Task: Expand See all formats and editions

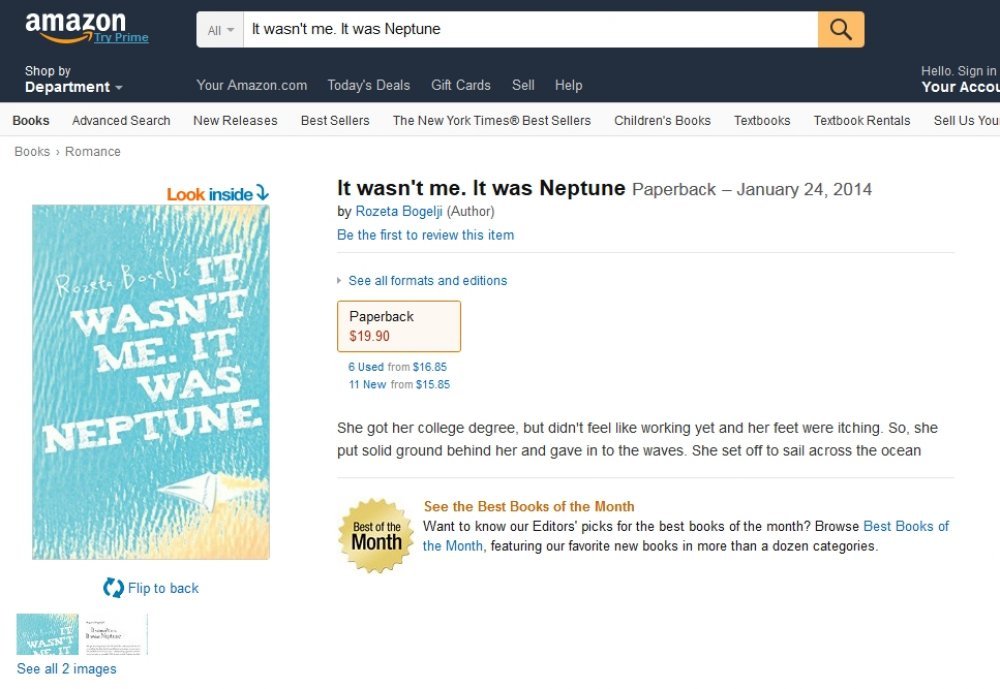Action: [x=427, y=281]
